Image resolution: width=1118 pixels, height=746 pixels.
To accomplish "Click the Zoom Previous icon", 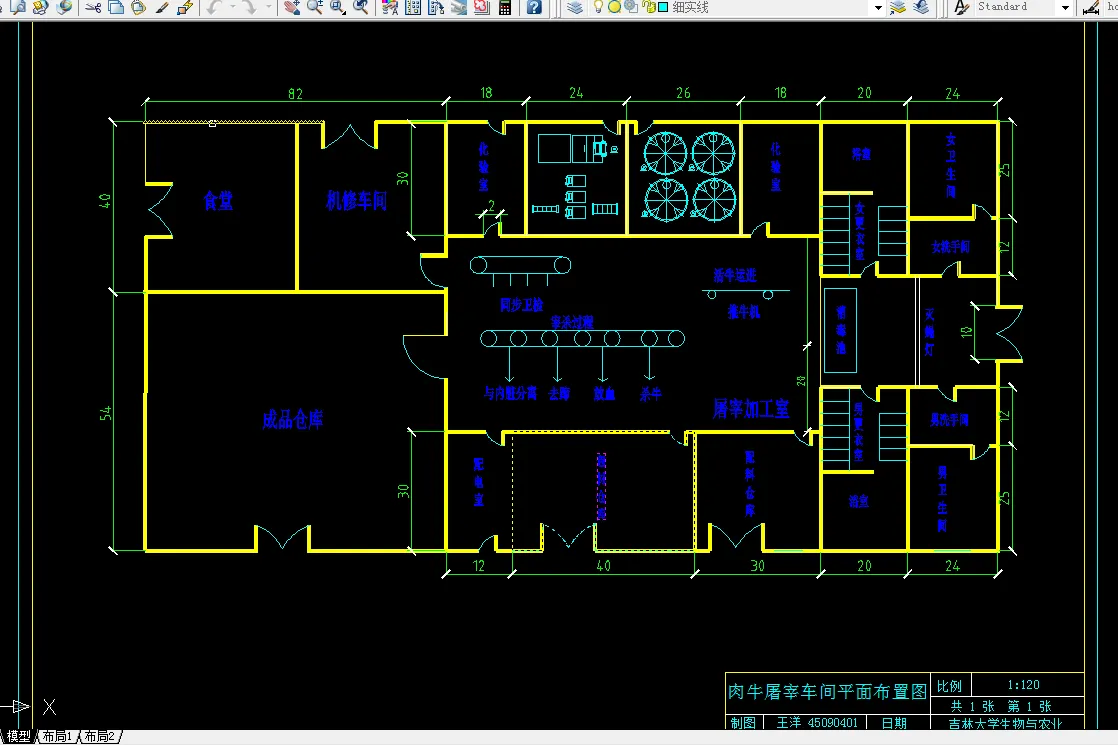I will (x=361, y=7).
